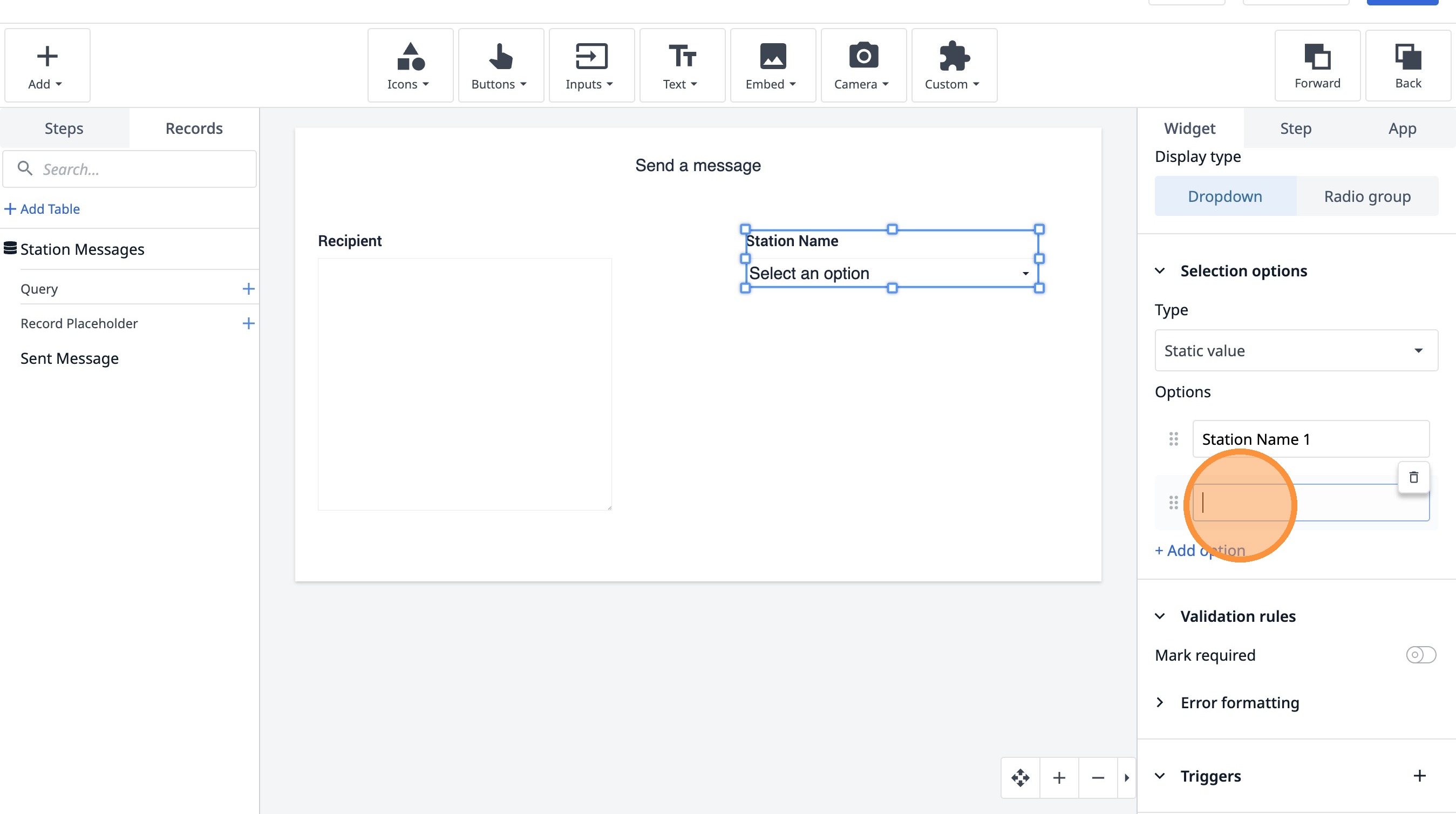The height and width of the screenshot is (814, 1456).
Task: Enable the Mark required toggle
Action: 1420,655
